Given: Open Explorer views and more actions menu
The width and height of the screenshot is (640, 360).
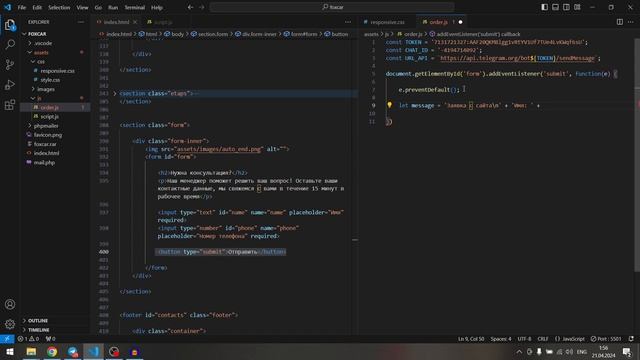Looking at the screenshot, I should 81,22.
